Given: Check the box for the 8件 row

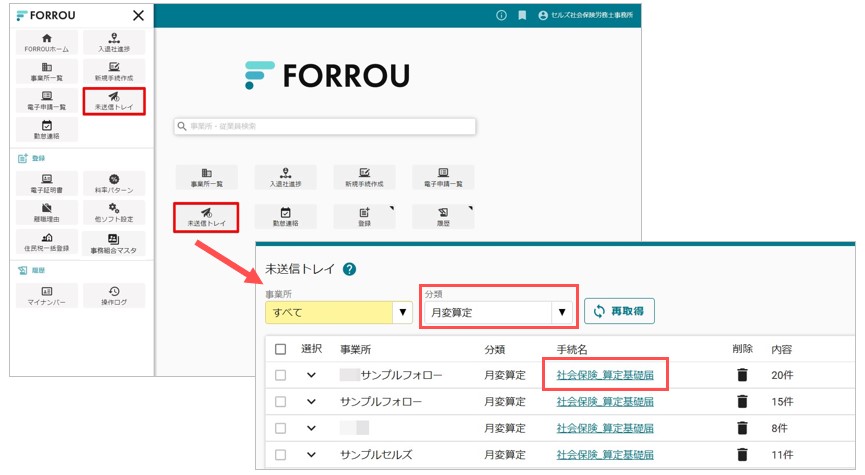Looking at the screenshot, I should tap(280, 428).
